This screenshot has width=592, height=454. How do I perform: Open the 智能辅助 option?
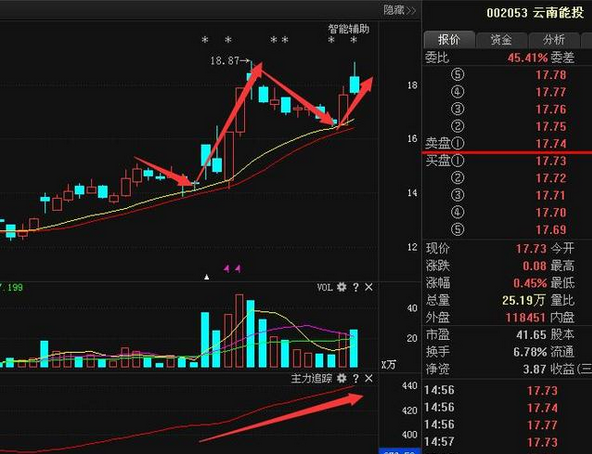pos(348,29)
